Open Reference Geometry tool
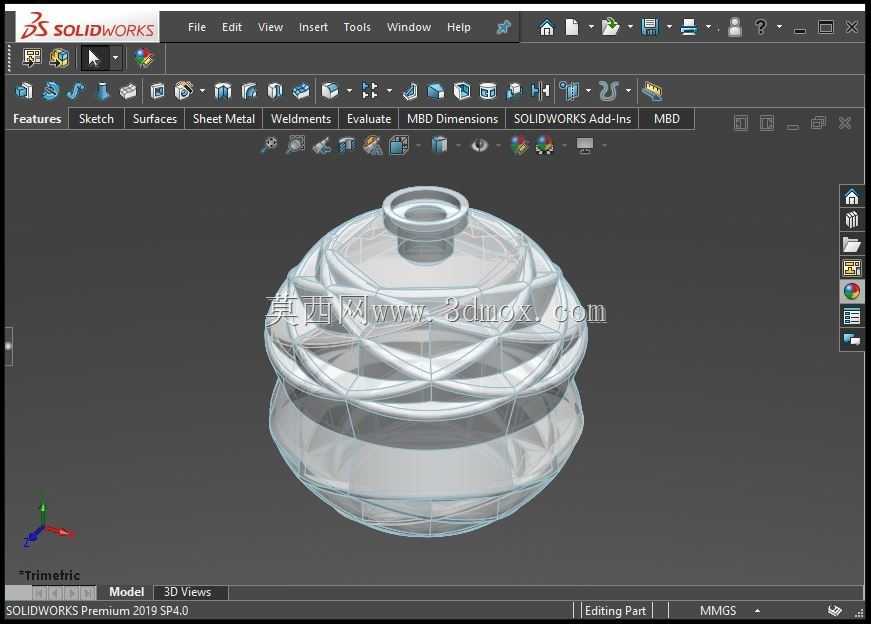 point(569,91)
